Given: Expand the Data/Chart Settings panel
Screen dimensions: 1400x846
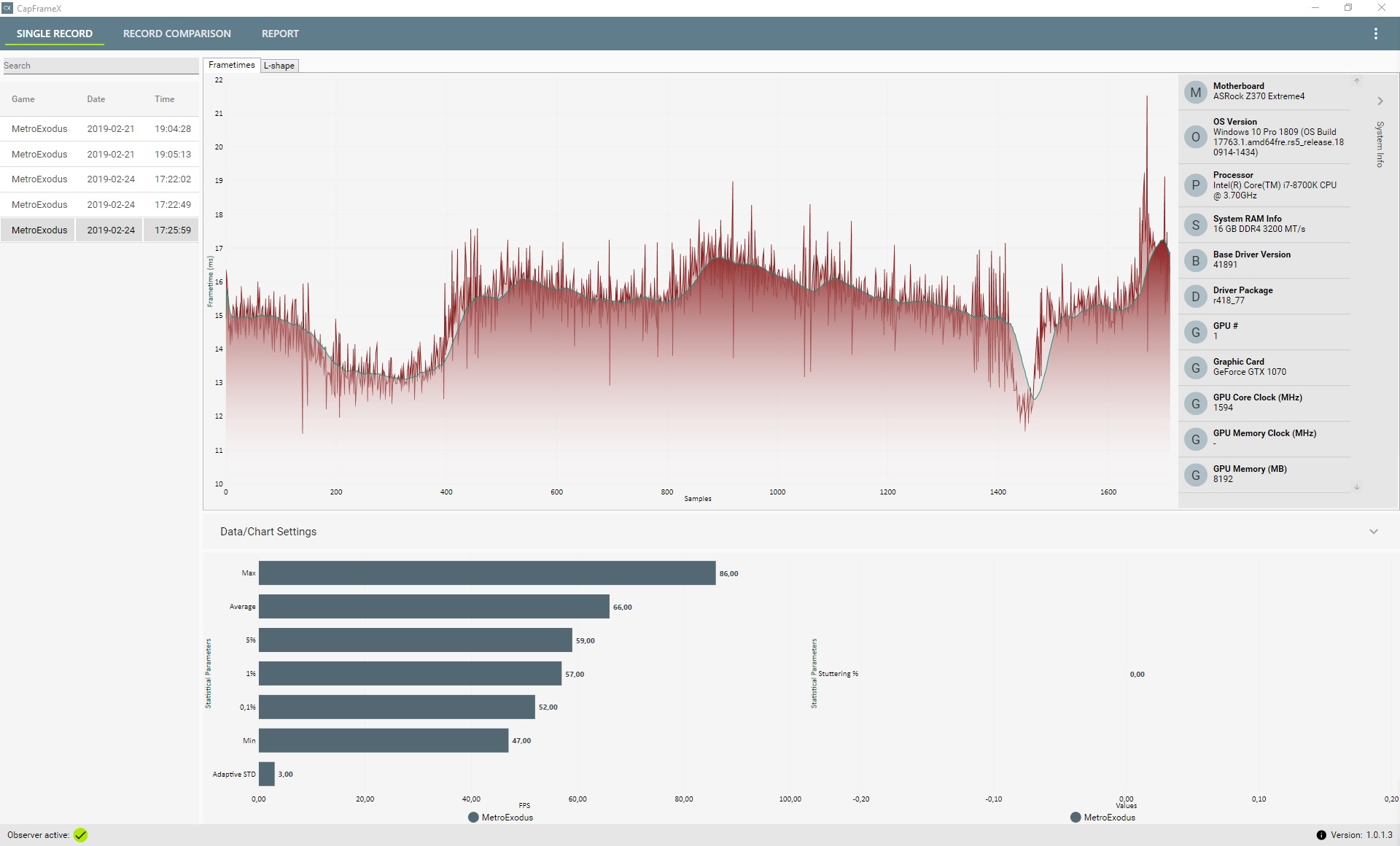Looking at the screenshot, I should point(1373,532).
